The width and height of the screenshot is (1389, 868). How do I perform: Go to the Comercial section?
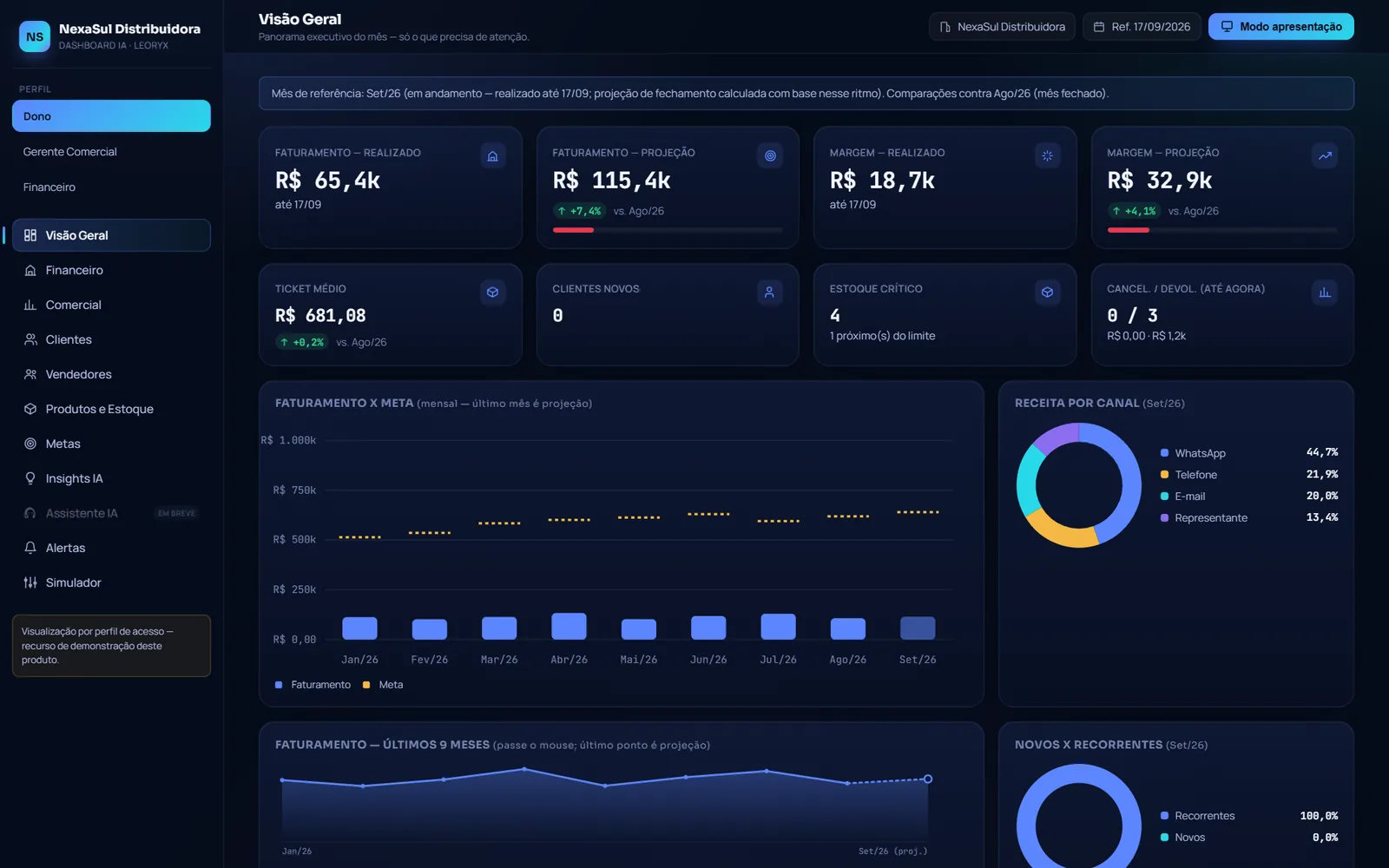[x=111, y=305]
